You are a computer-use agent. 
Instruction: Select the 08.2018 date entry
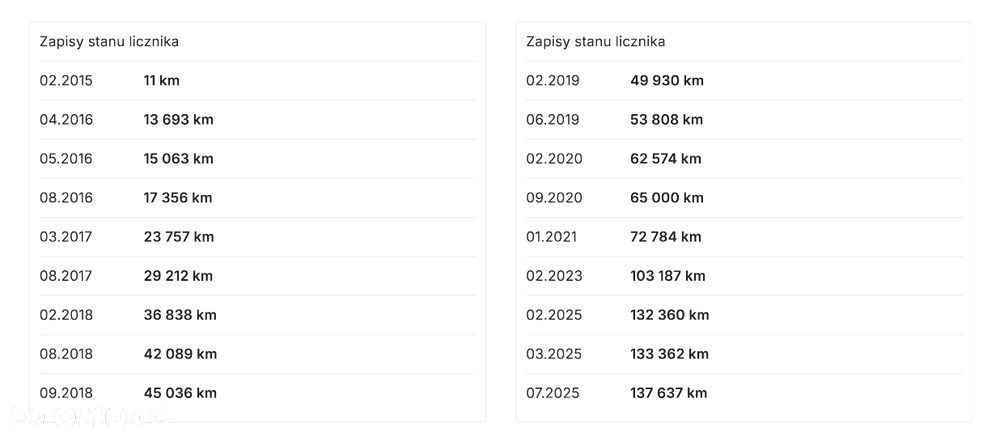[x=66, y=354]
